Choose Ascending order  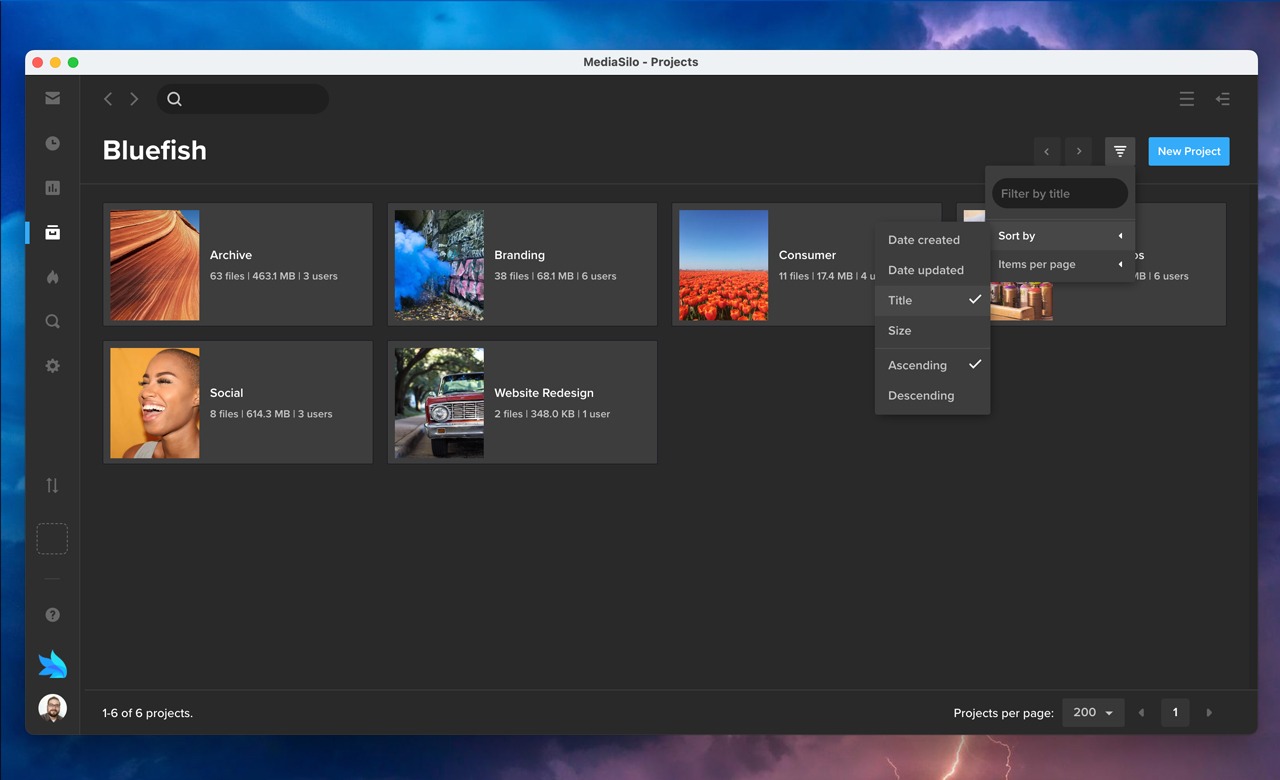point(932,365)
